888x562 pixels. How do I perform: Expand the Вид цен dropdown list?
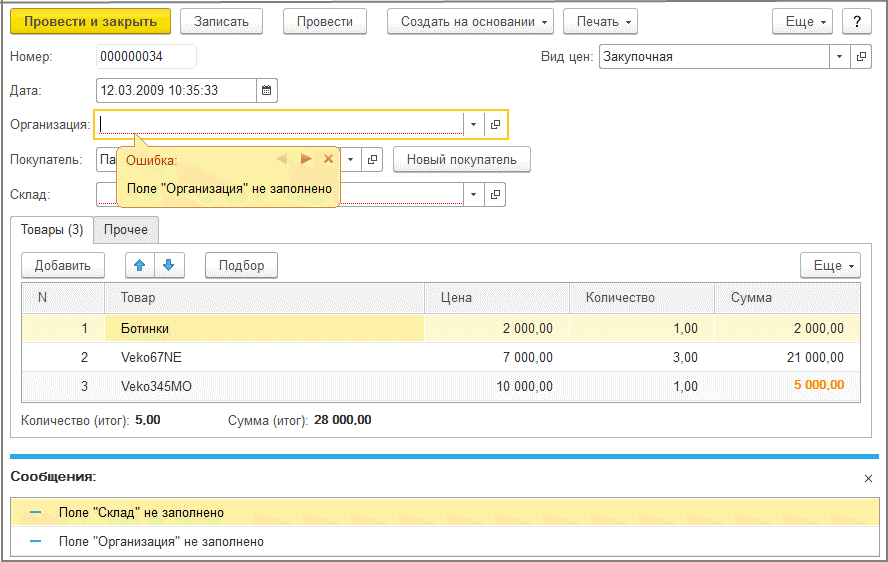[839, 57]
